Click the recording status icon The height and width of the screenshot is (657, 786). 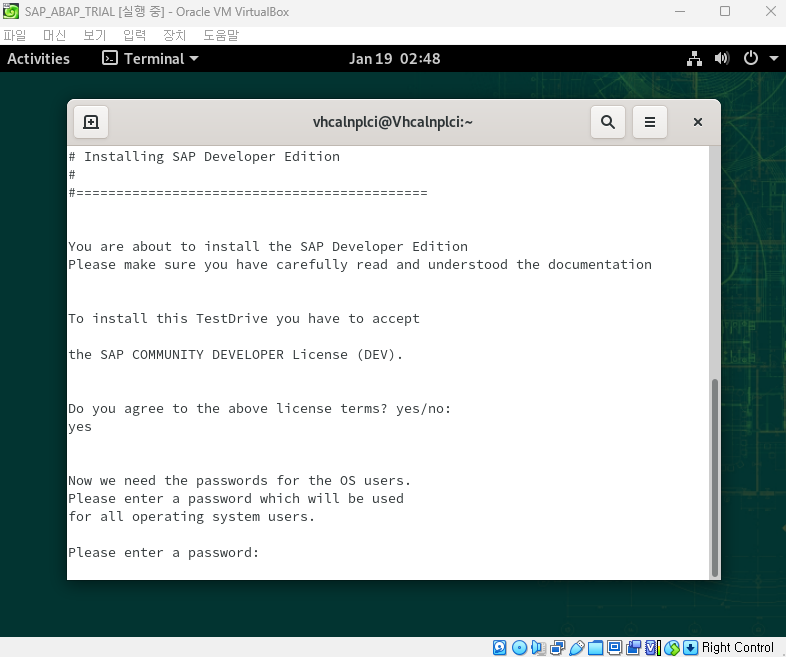click(634, 647)
